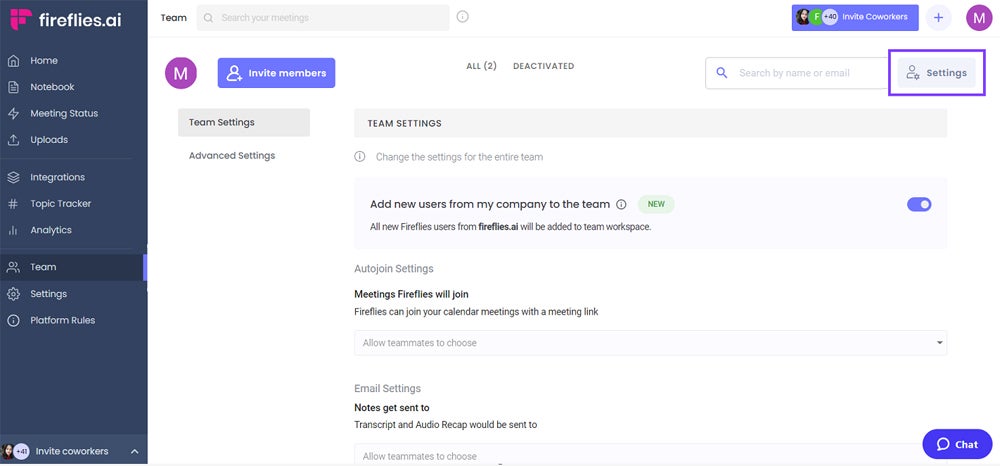Open the team Settings button
The image size is (1000, 466).
click(936, 73)
